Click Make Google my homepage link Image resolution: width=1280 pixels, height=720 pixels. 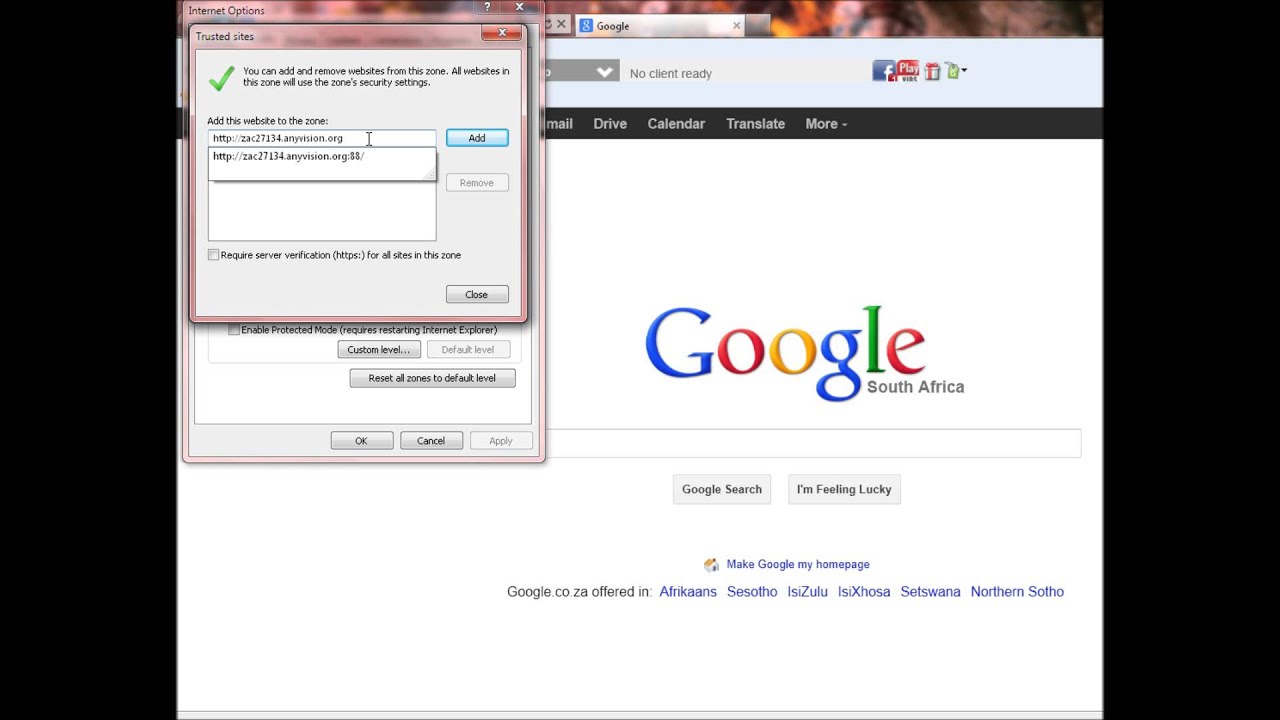pos(798,564)
